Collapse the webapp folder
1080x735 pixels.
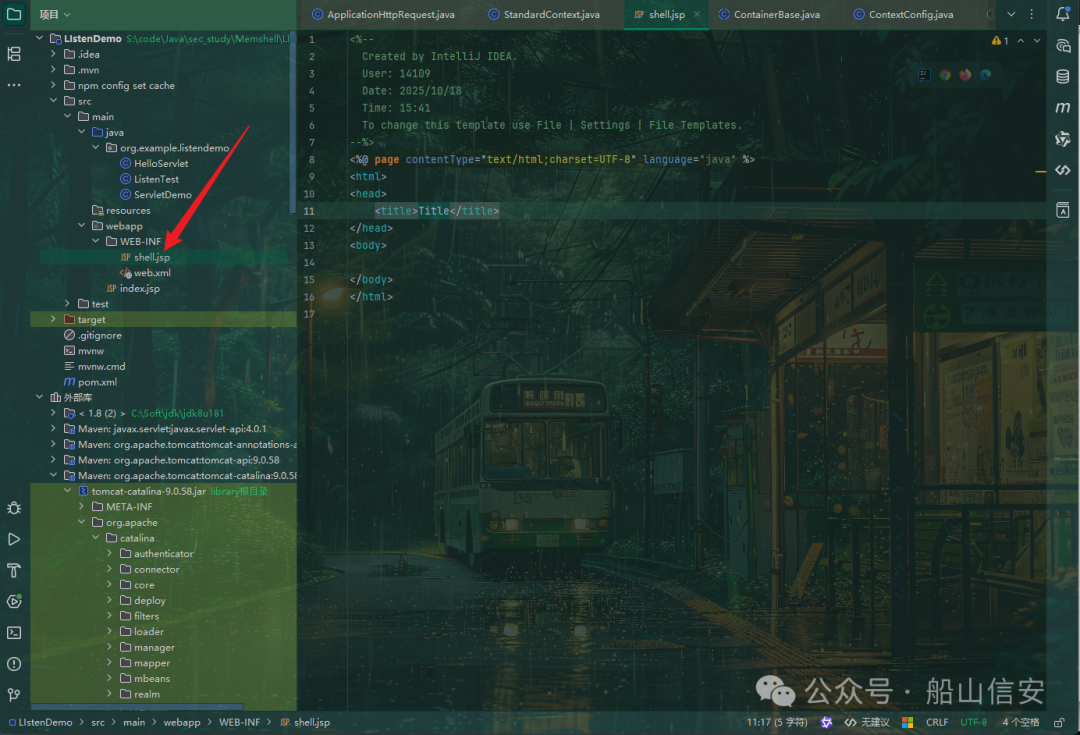pyautogui.click(x=81, y=225)
